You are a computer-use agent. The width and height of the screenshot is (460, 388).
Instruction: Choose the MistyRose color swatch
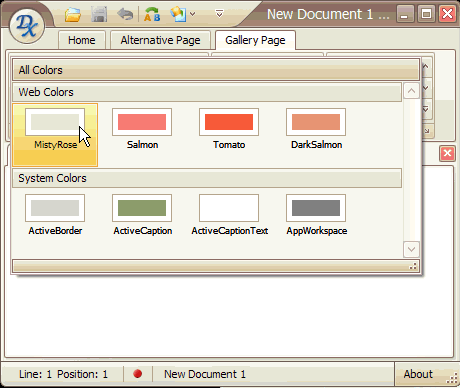click(55, 135)
